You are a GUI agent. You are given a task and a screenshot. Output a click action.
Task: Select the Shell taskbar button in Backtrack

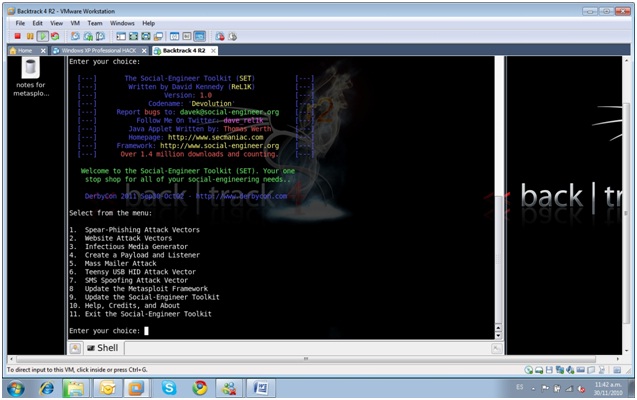click(x=102, y=348)
